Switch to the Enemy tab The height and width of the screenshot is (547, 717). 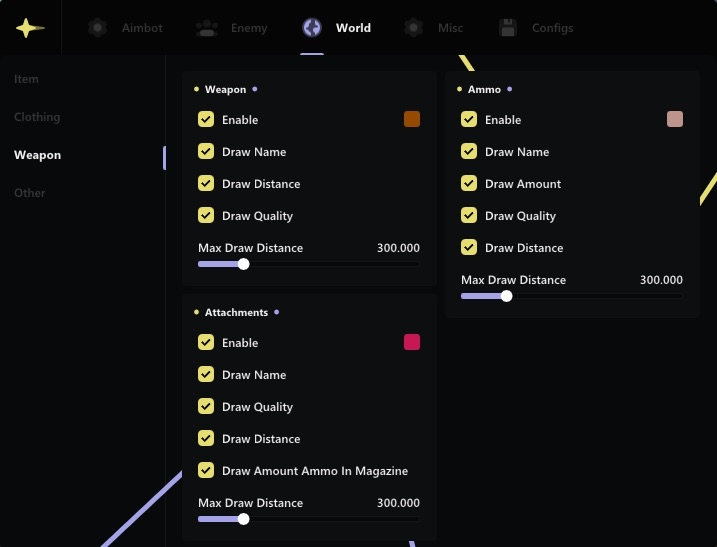pyautogui.click(x=249, y=28)
